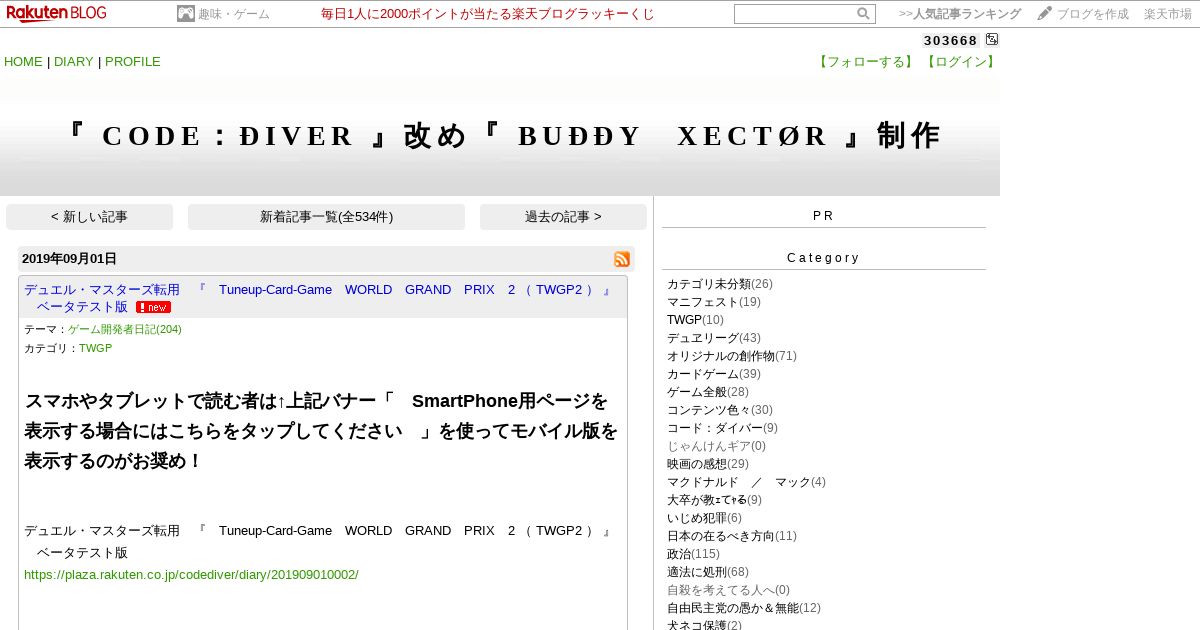This screenshot has height=630, width=1200.
Task: Select category 自由民主党の愚か＆無能
Action: point(733,608)
